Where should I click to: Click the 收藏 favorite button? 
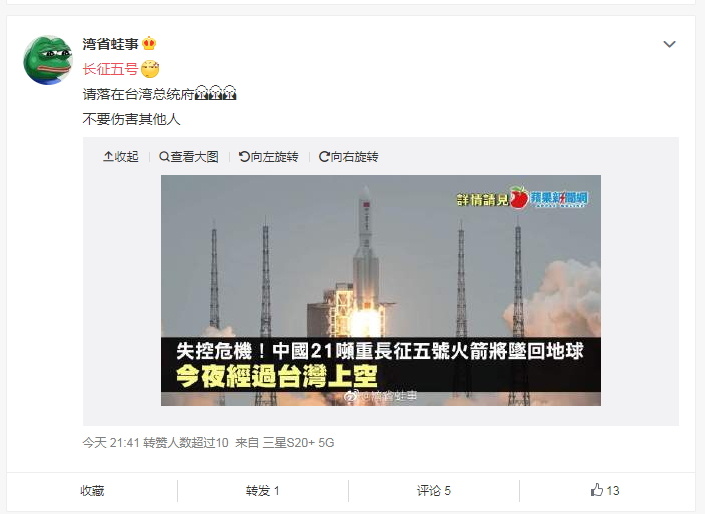(92, 491)
